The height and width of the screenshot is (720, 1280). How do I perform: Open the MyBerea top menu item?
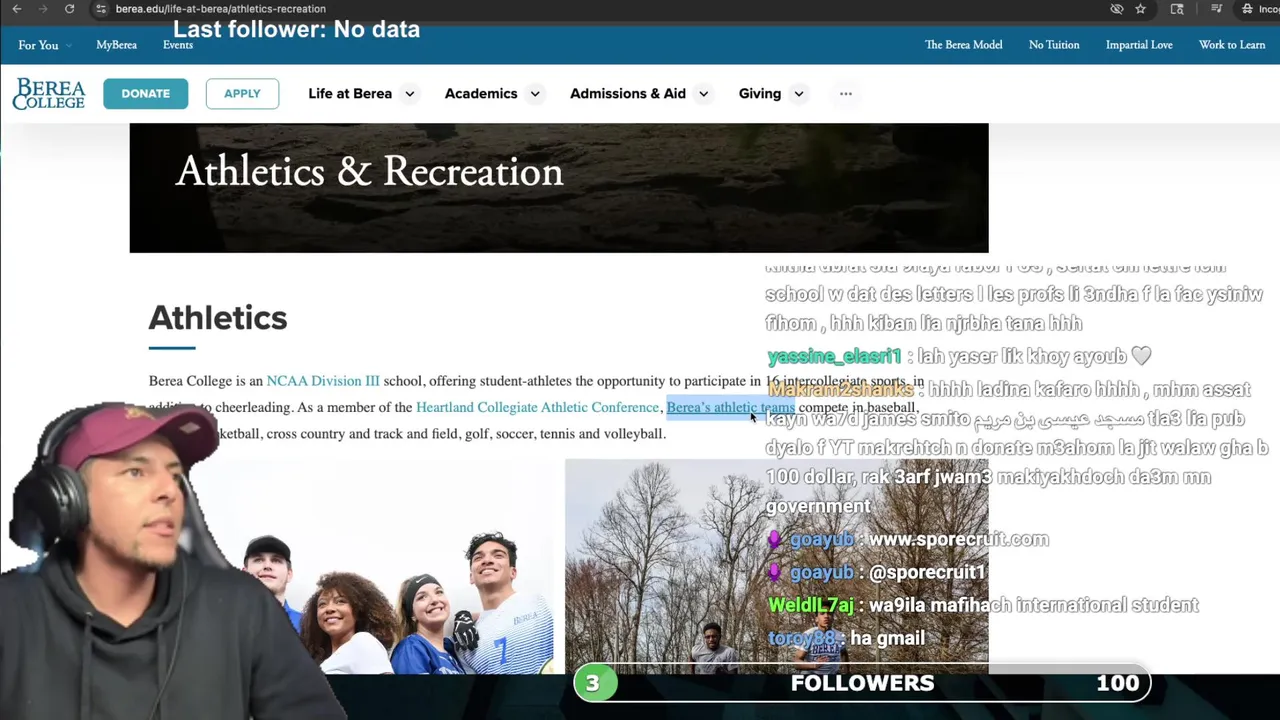point(116,45)
